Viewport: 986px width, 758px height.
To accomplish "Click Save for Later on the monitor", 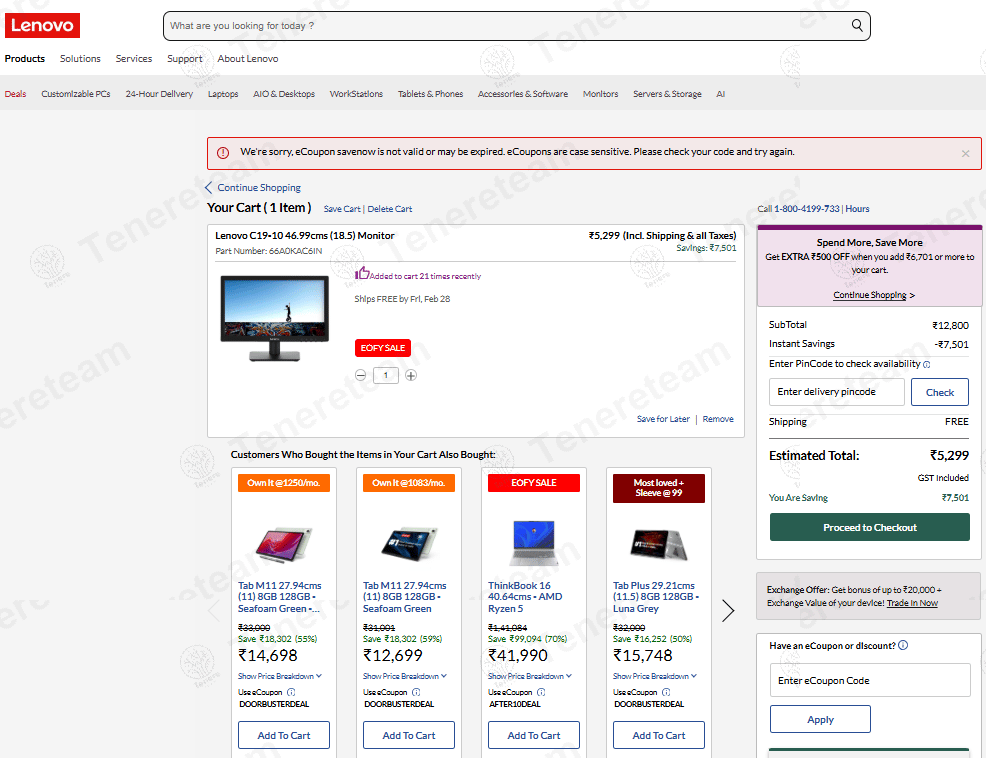I will [663, 419].
